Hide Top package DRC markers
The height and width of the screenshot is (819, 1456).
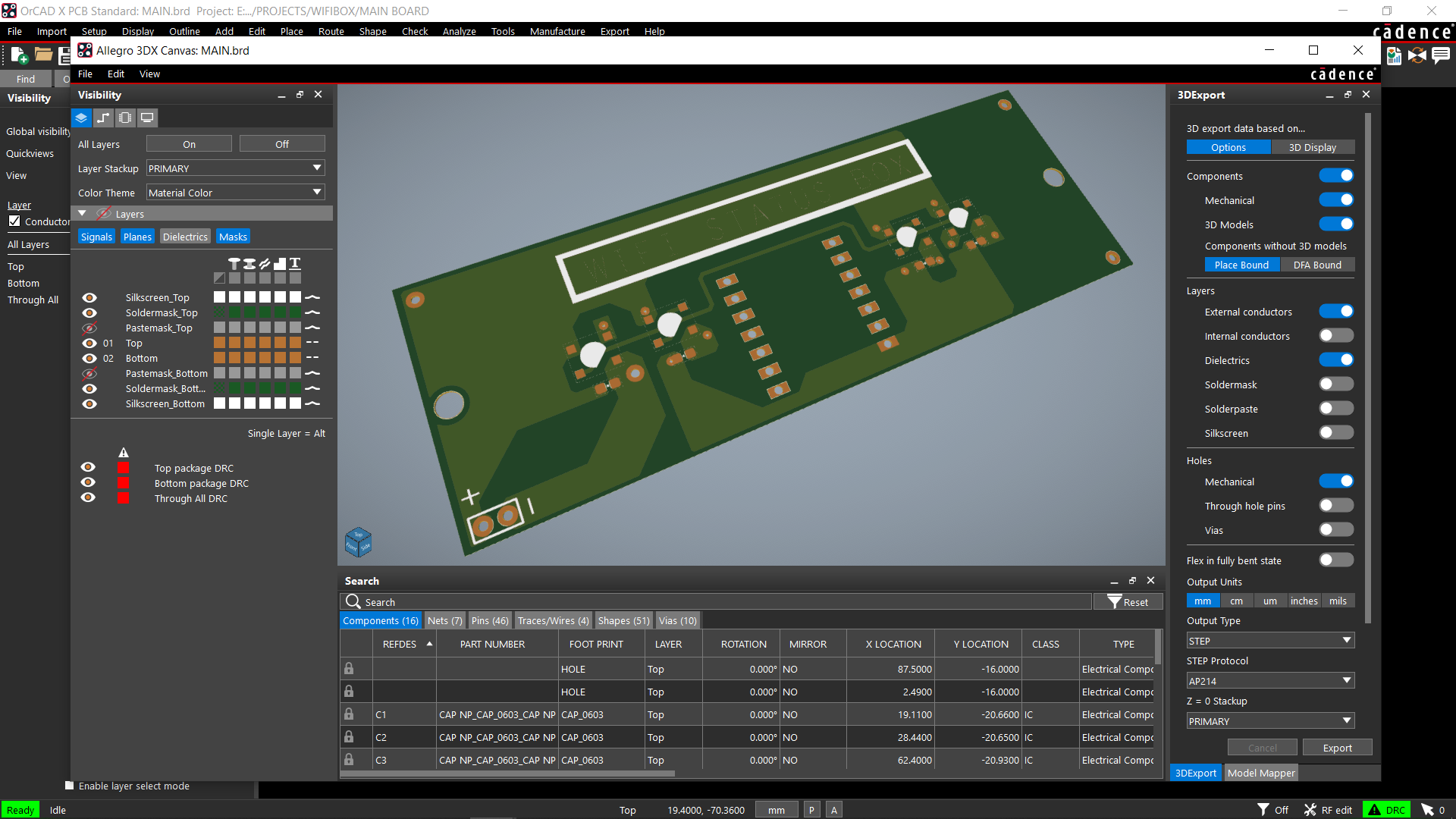click(88, 467)
